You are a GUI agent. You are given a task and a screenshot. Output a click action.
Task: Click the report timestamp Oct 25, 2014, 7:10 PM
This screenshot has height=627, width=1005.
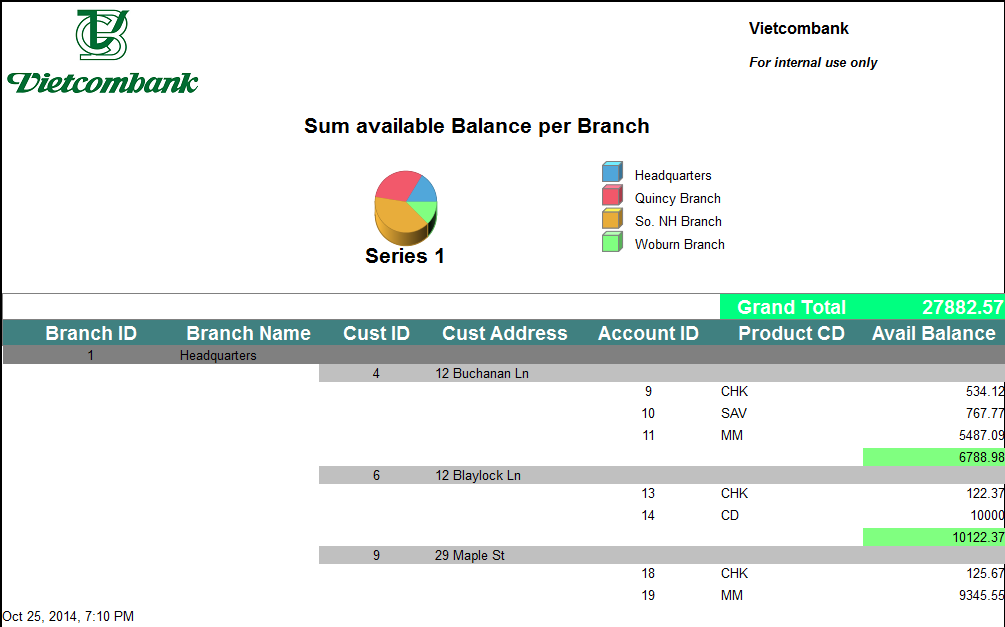(69, 617)
